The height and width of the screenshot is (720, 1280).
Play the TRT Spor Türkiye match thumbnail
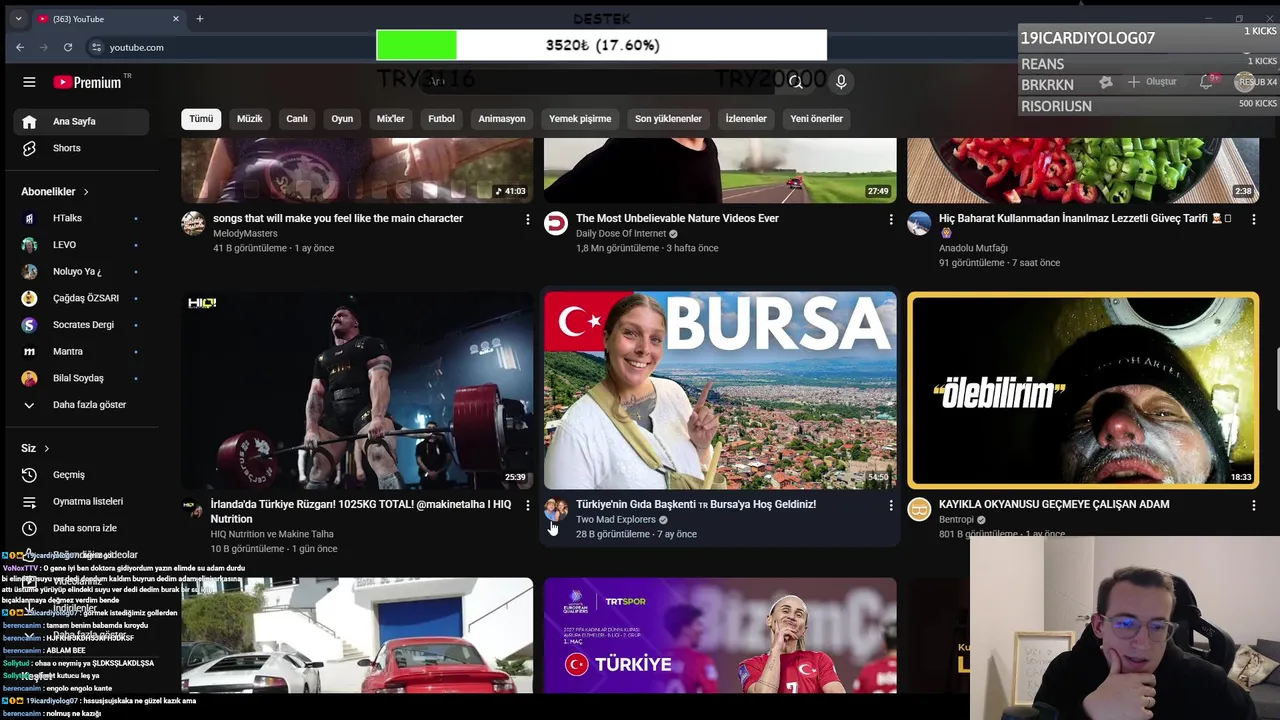click(720, 636)
